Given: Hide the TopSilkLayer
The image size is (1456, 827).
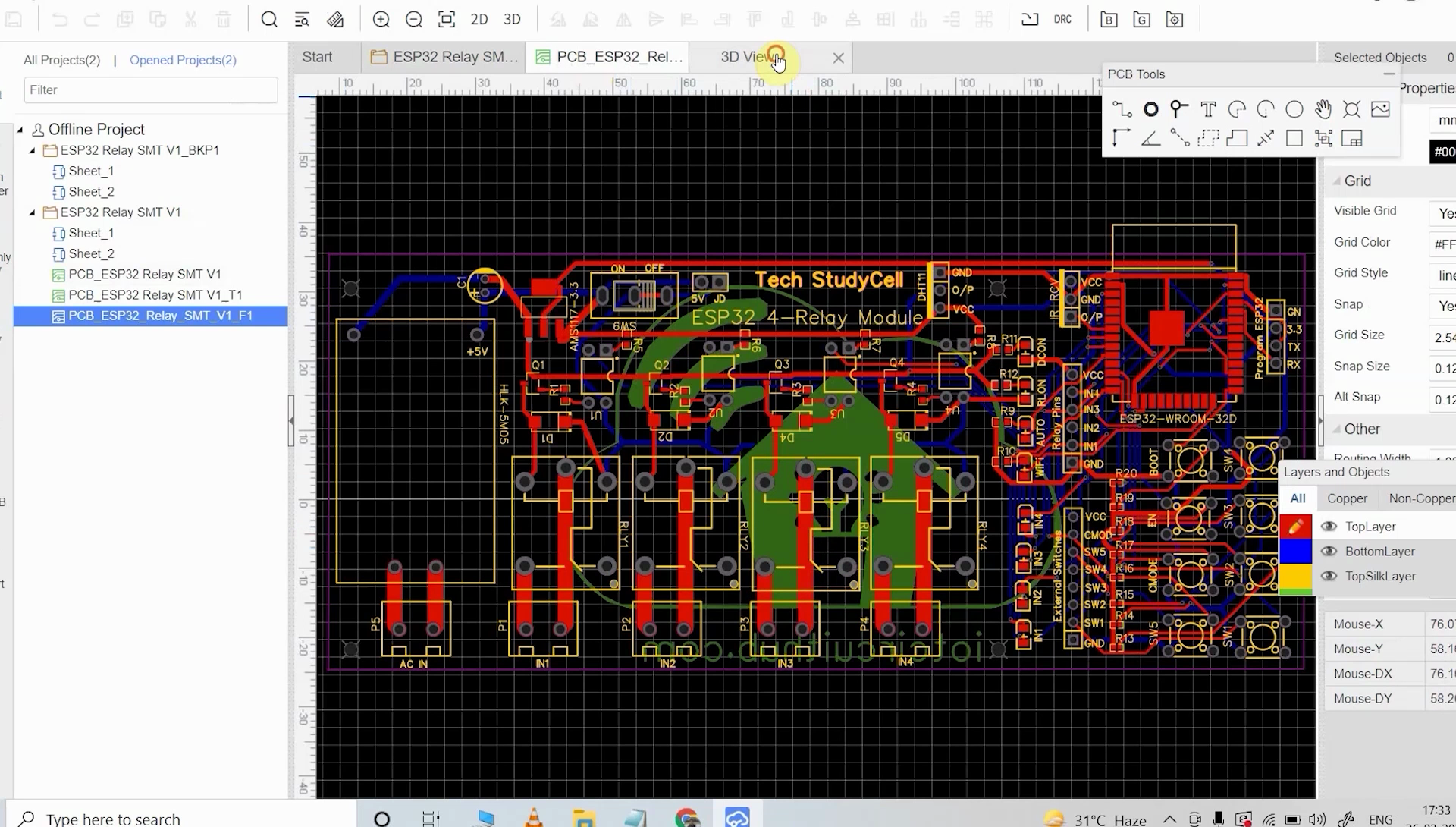Looking at the screenshot, I should click(1330, 576).
